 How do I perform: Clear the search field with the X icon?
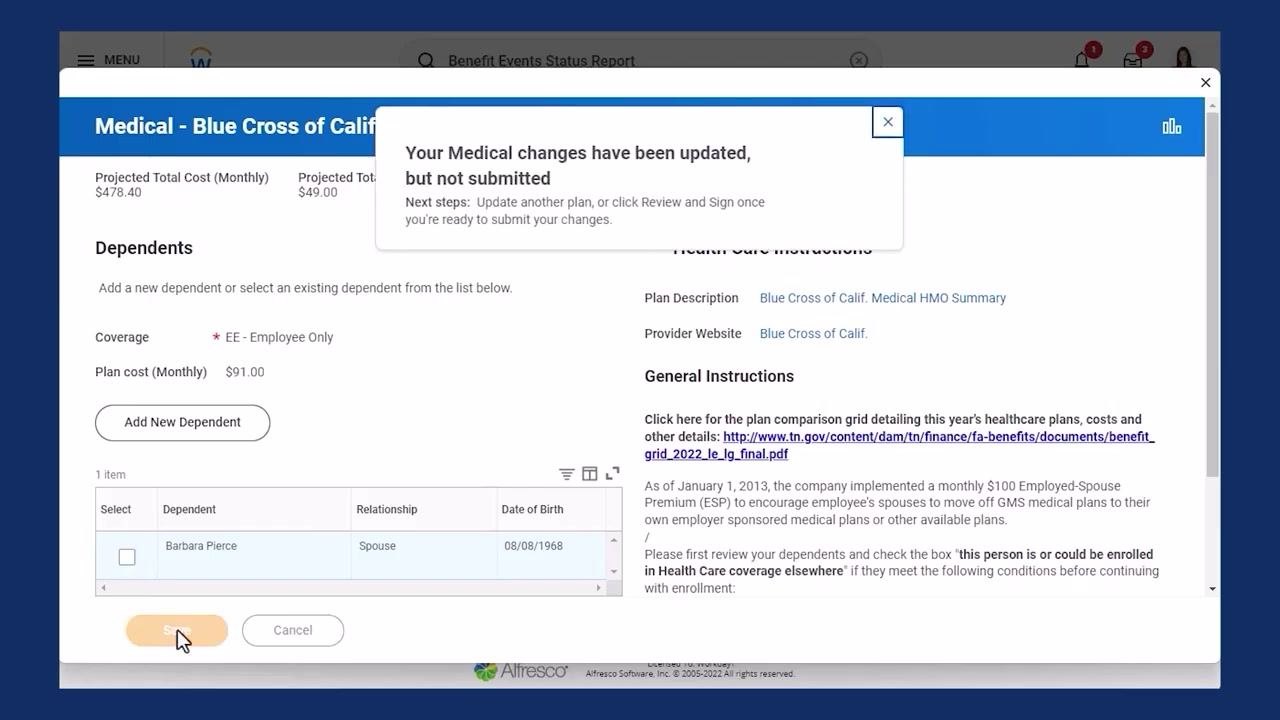point(859,60)
